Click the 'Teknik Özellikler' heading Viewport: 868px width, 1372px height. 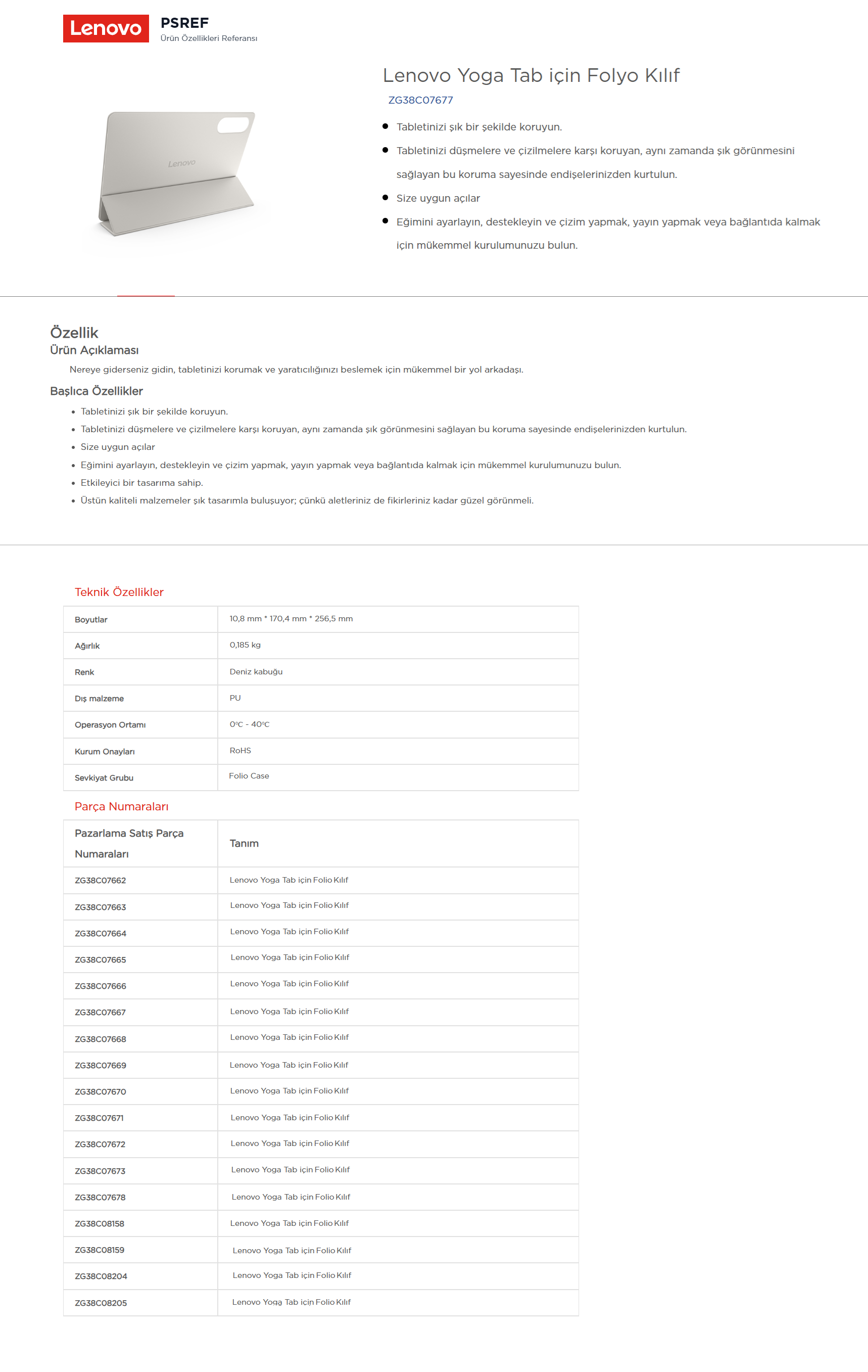[119, 592]
